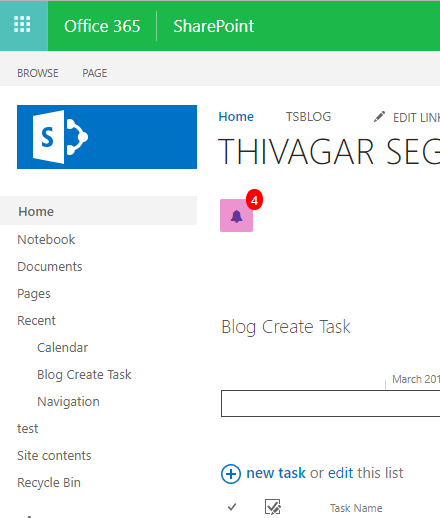440x518 pixels.
Task: Click the THIVAGAR site title heading
Action: point(329,152)
